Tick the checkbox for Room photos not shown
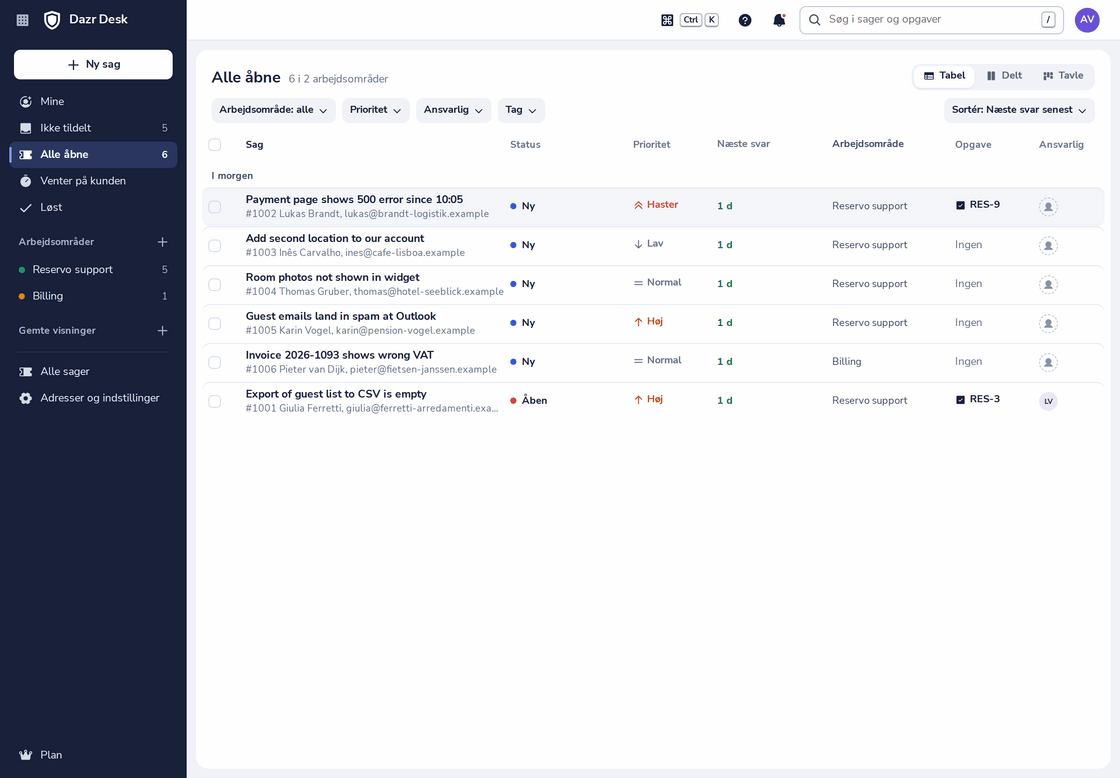The height and width of the screenshot is (778, 1120). point(214,284)
